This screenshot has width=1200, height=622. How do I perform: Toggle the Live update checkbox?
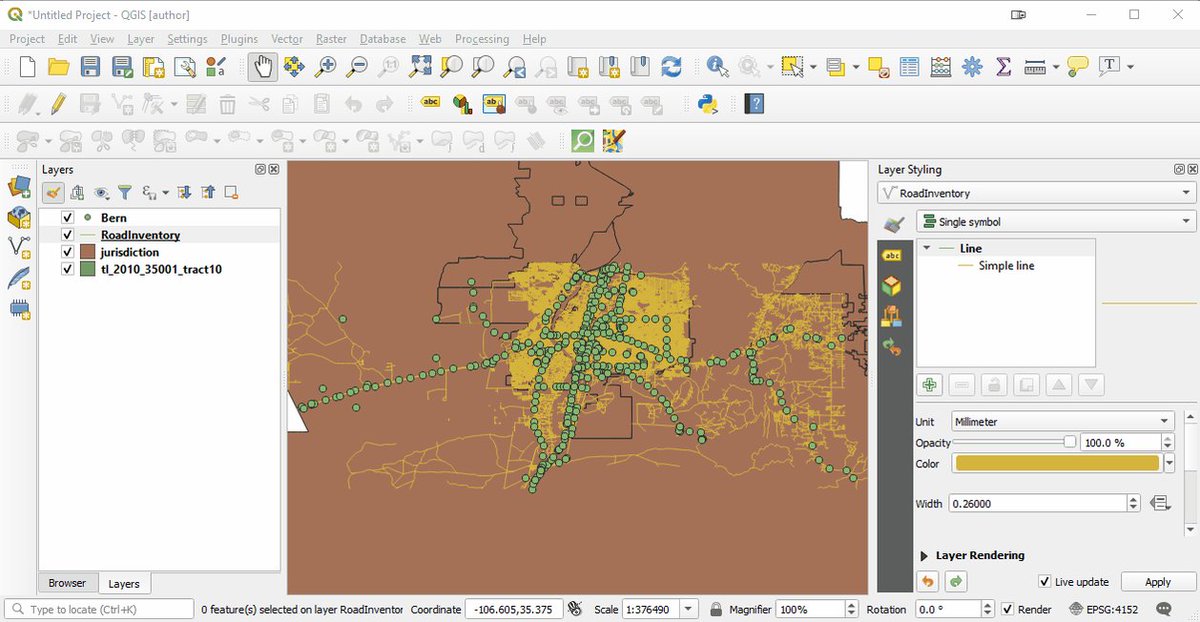tap(1044, 581)
